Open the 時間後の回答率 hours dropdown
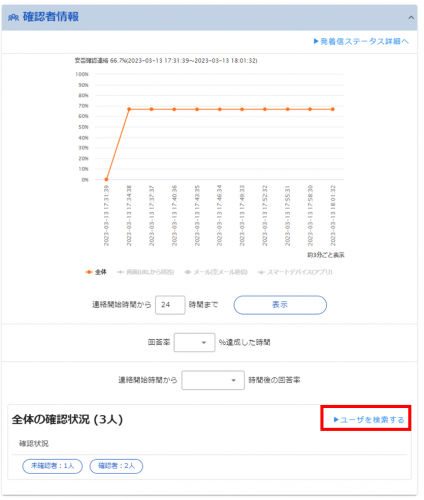This screenshot has width=424, height=500. (x=213, y=380)
